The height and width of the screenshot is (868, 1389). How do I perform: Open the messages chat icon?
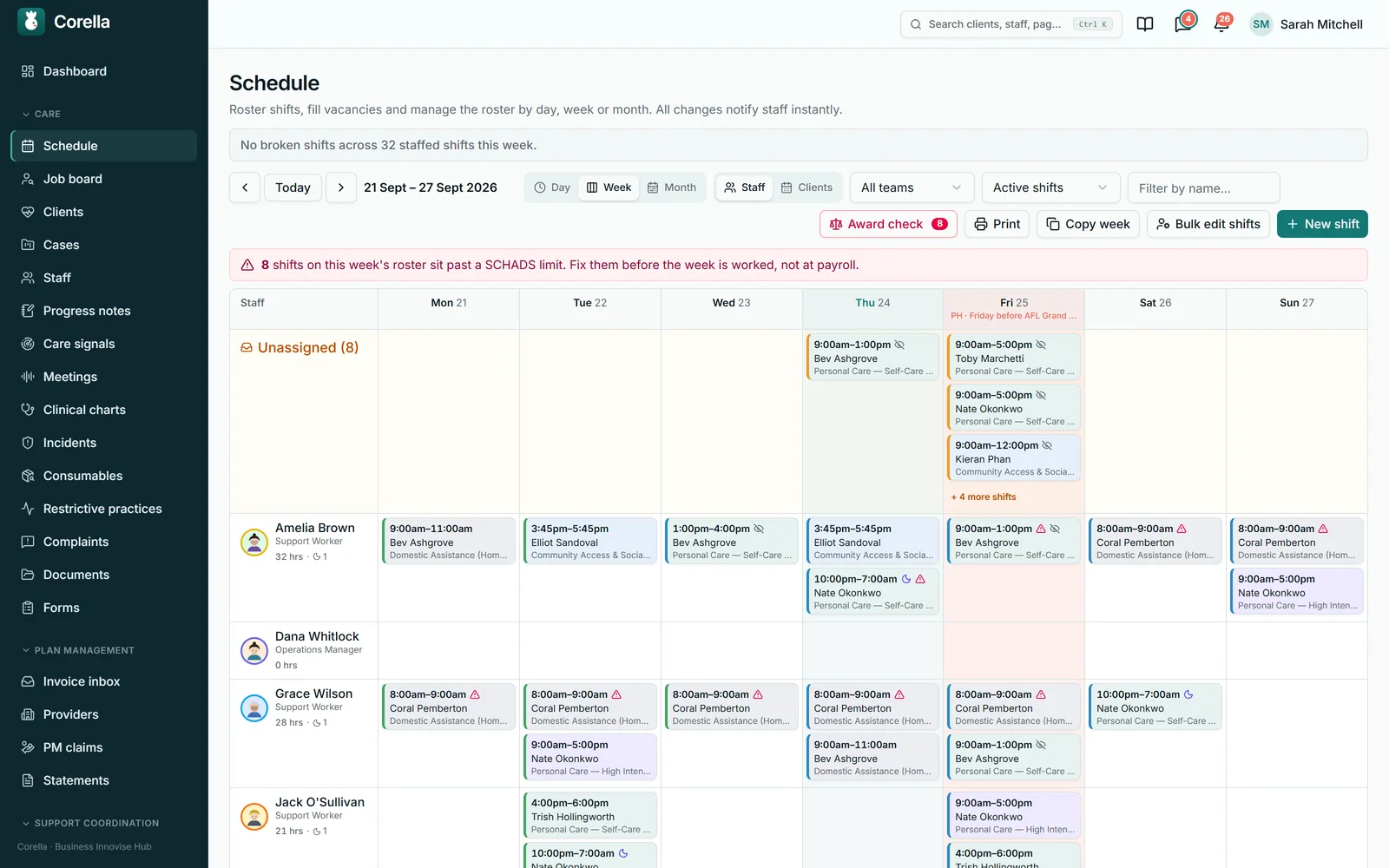point(1183,24)
